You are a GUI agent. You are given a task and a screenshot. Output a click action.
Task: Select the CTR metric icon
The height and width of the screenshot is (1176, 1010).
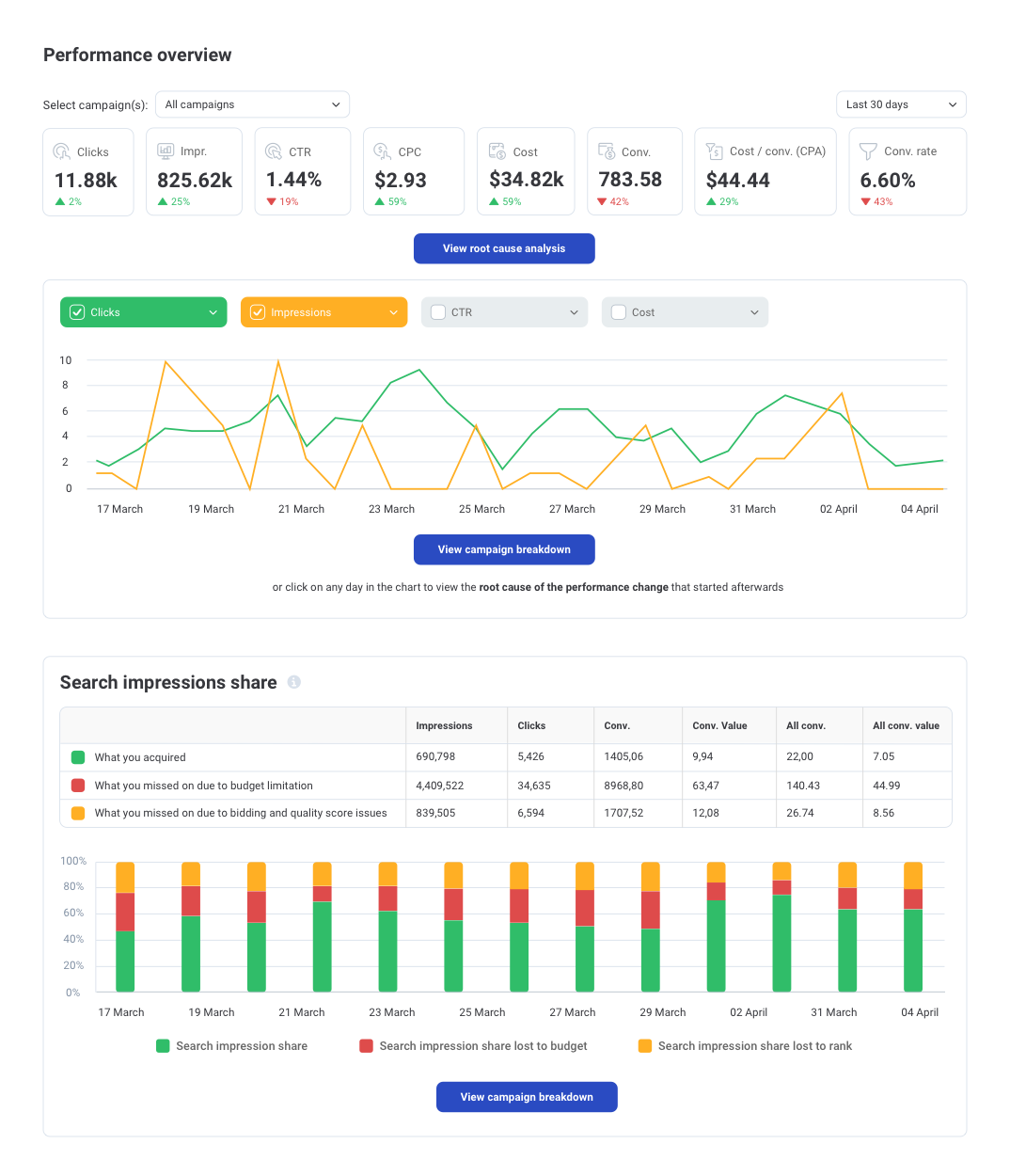point(274,151)
